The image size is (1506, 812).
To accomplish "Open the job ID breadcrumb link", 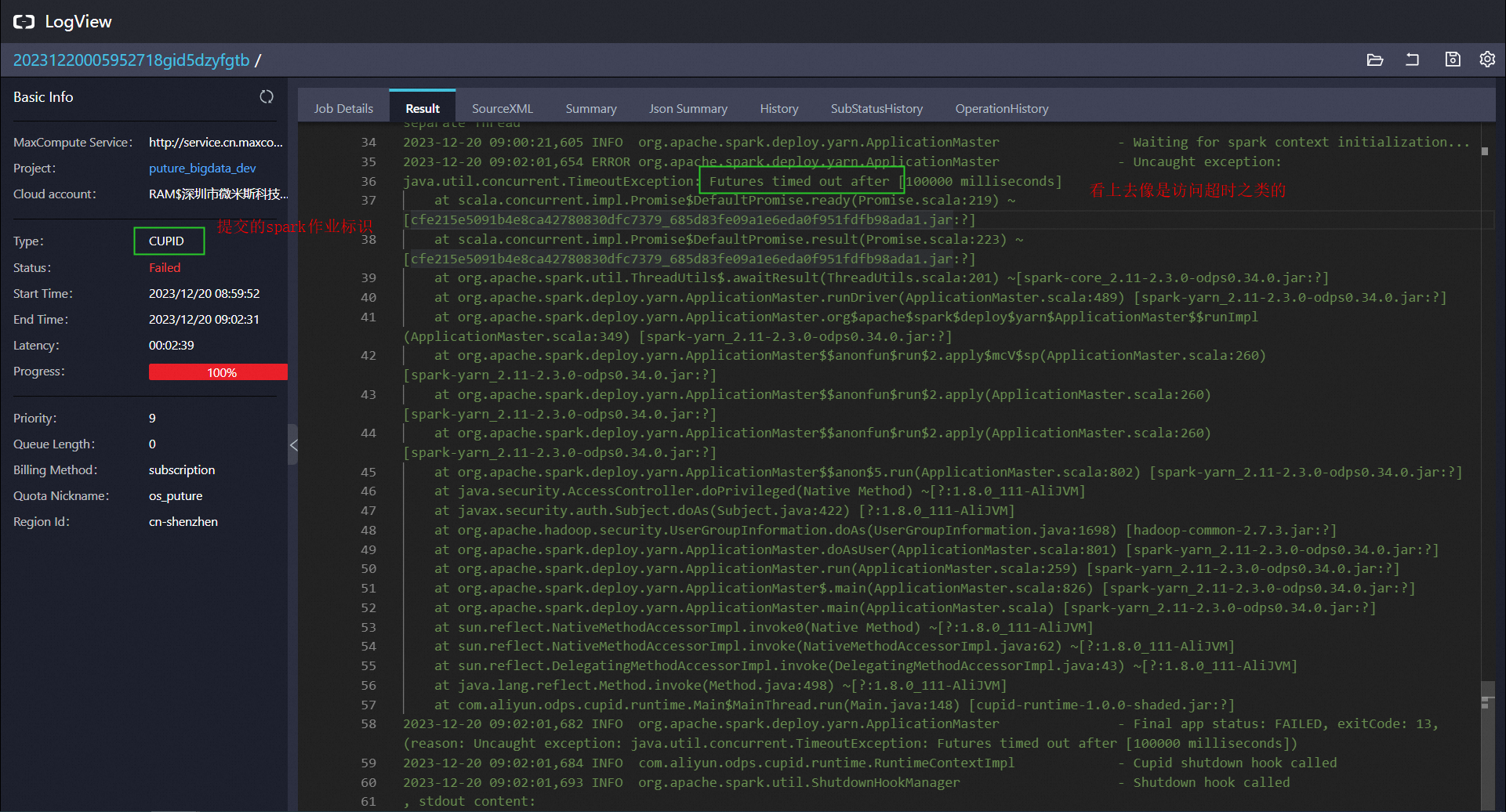I will click(x=131, y=60).
